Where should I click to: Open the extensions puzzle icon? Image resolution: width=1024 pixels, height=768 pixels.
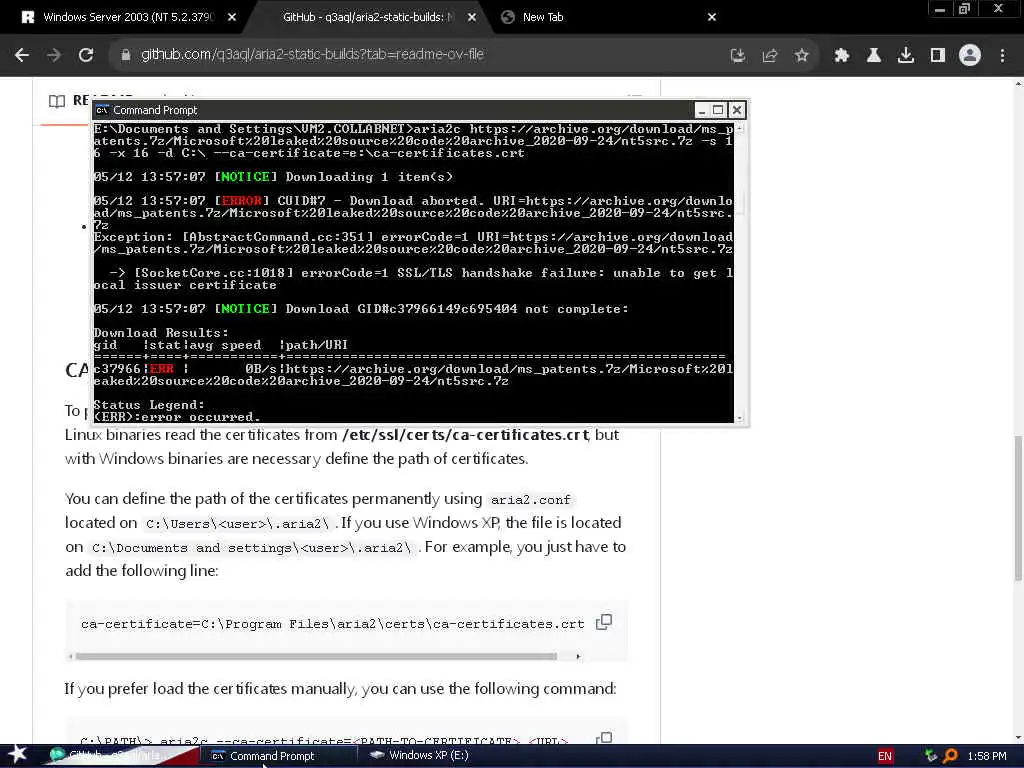[842, 56]
